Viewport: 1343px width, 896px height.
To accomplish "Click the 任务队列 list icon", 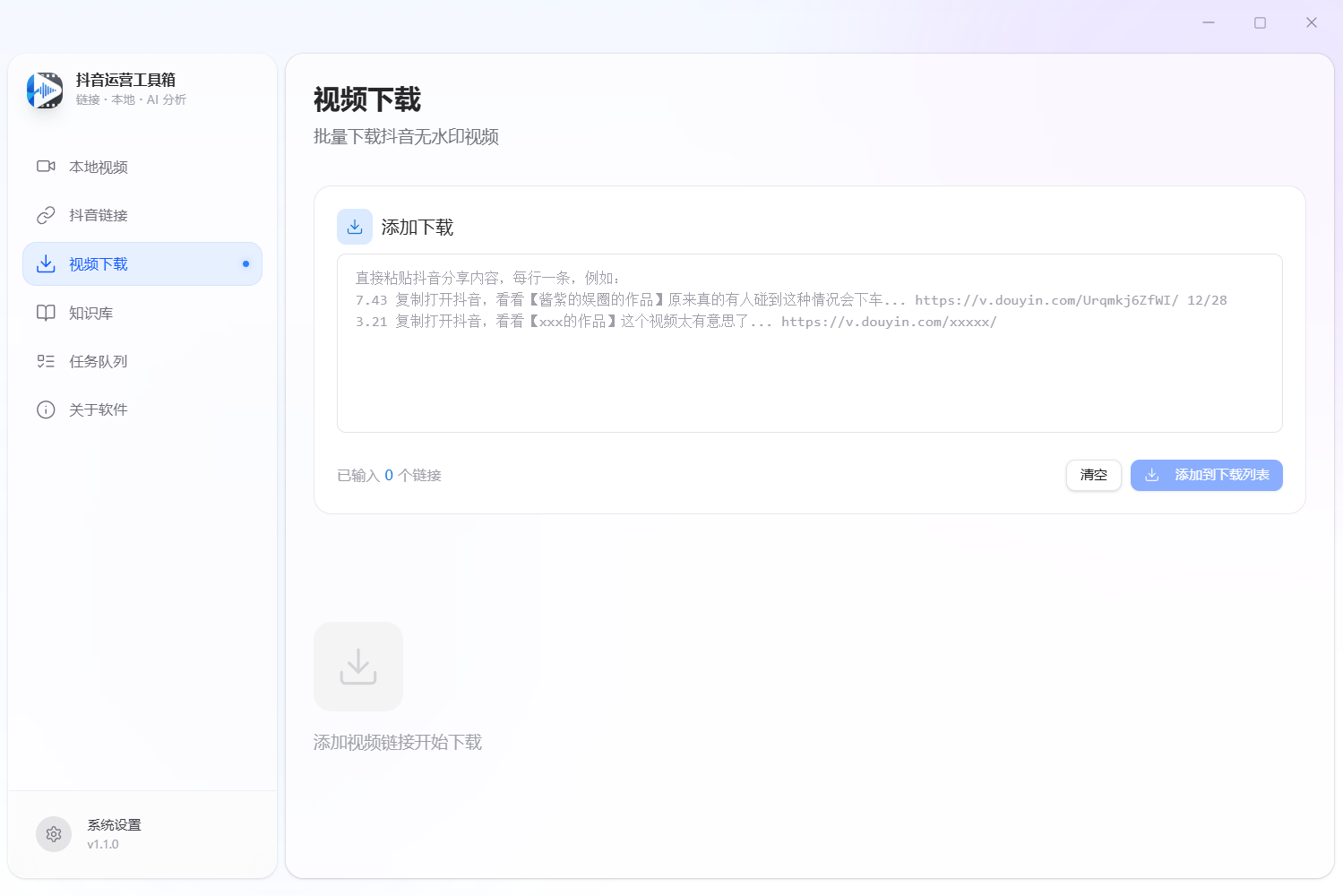I will (x=46, y=361).
